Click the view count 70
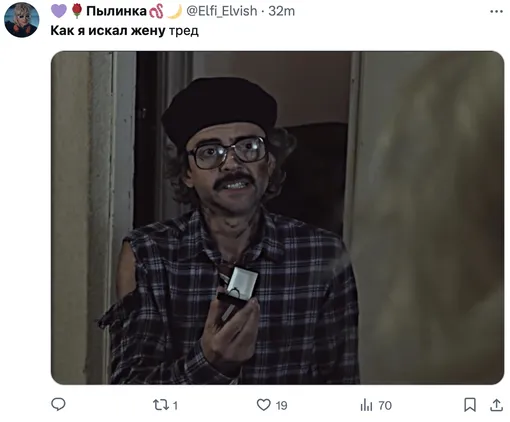Image resolution: width=510 pixels, height=422 pixels. coord(385,406)
